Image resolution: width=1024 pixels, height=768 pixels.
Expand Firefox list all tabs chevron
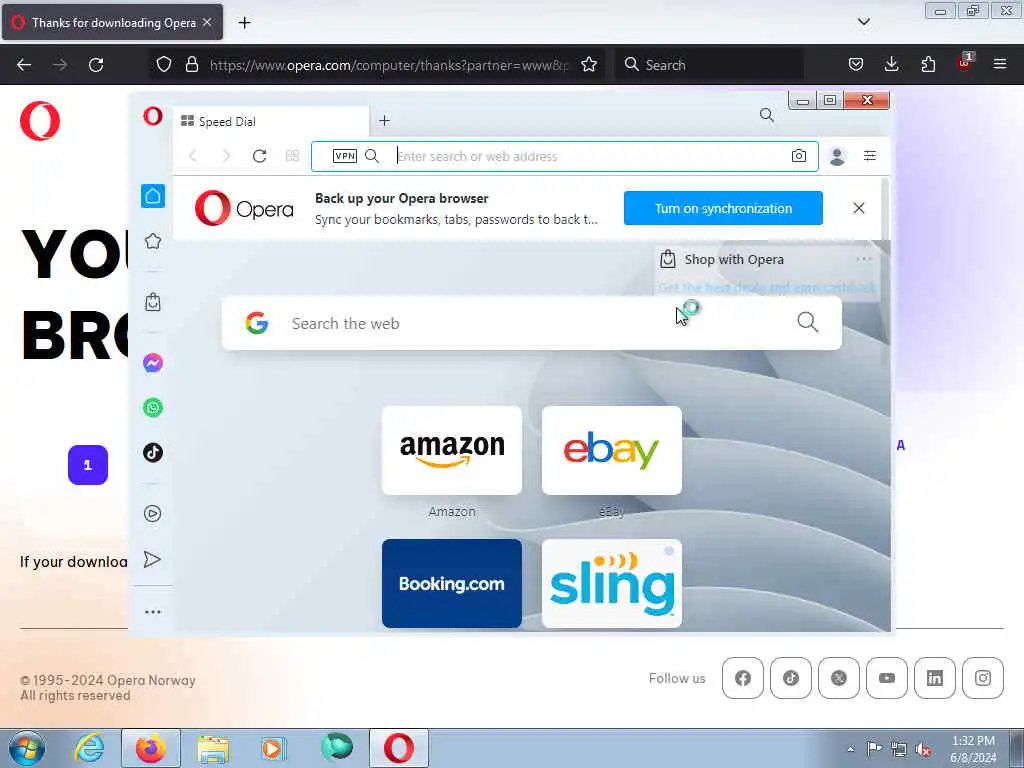click(863, 22)
